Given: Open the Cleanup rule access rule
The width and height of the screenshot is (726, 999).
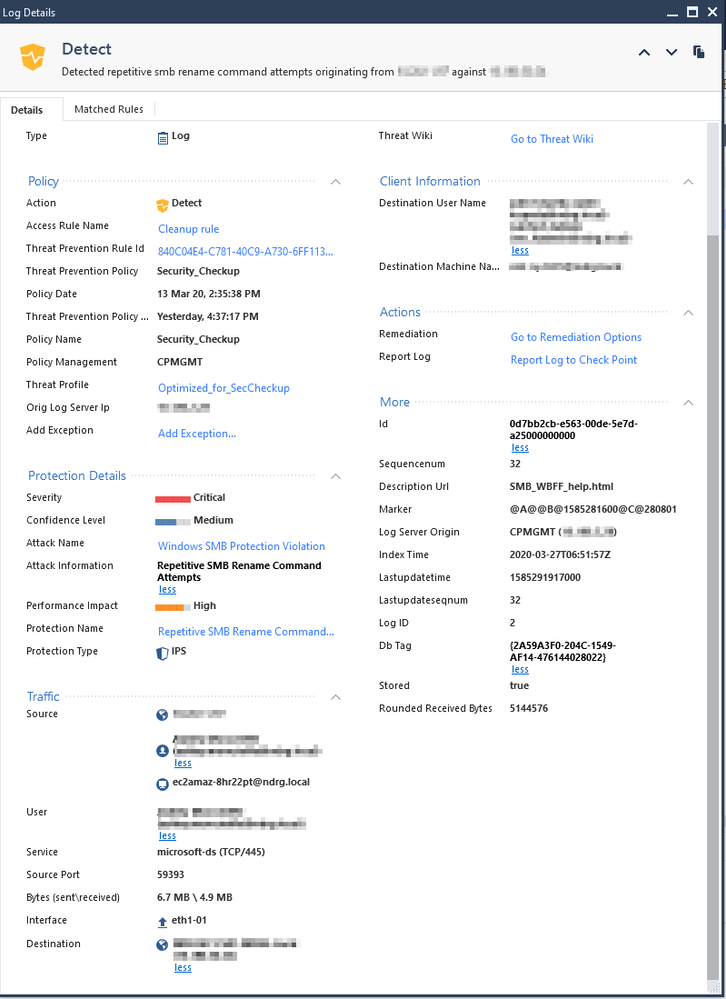Looking at the screenshot, I should [189, 229].
